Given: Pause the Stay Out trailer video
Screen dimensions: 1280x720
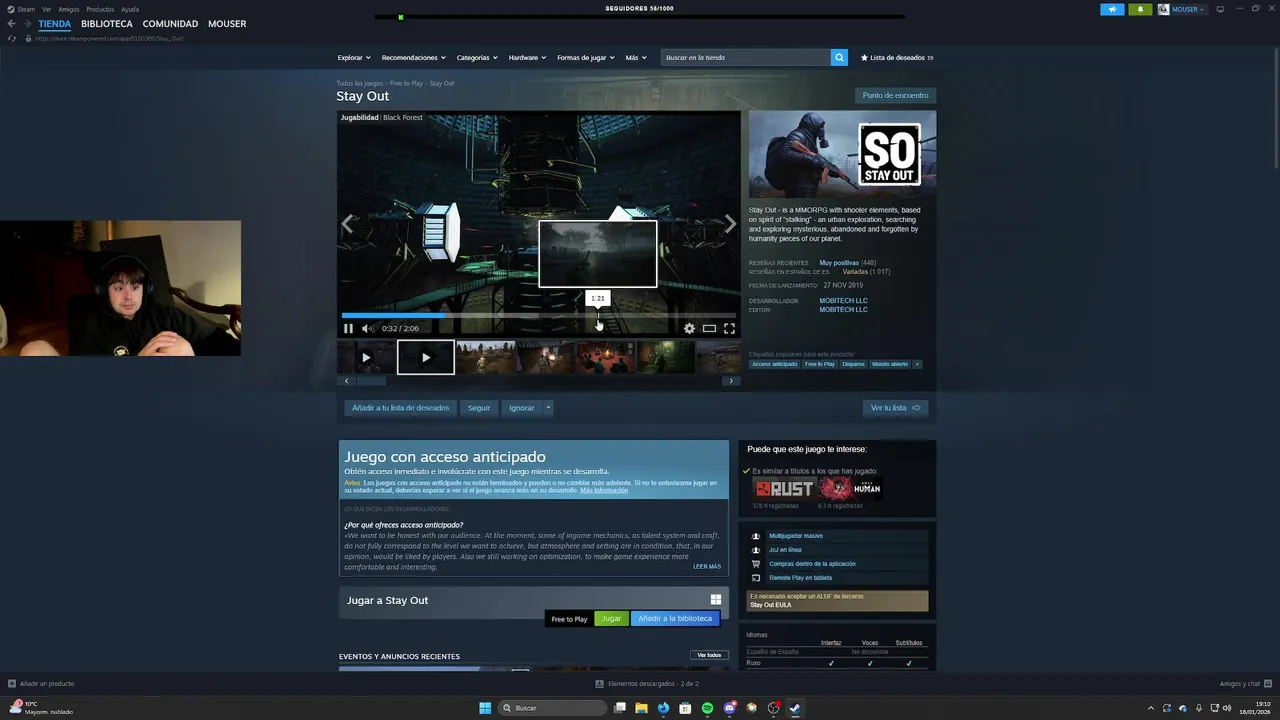Looking at the screenshot, I should (x=348, y=328).
